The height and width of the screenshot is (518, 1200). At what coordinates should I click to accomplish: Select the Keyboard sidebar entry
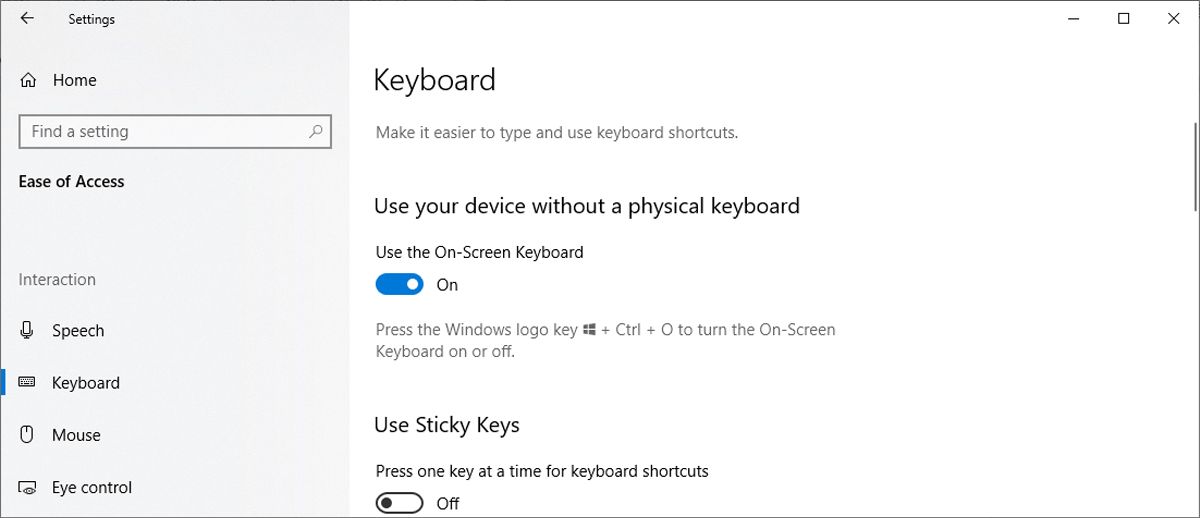pos(86,383)
